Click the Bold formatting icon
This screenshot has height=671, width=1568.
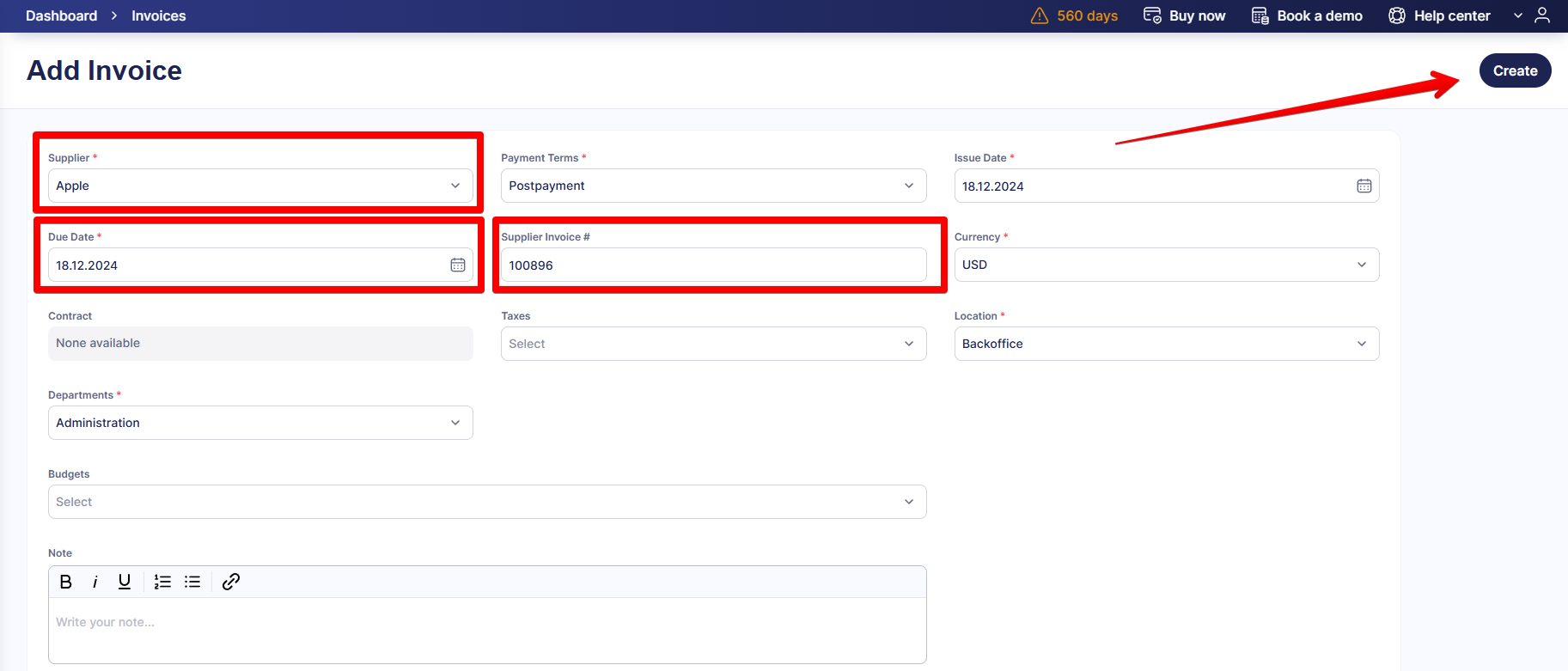click(x=66, y=582)
